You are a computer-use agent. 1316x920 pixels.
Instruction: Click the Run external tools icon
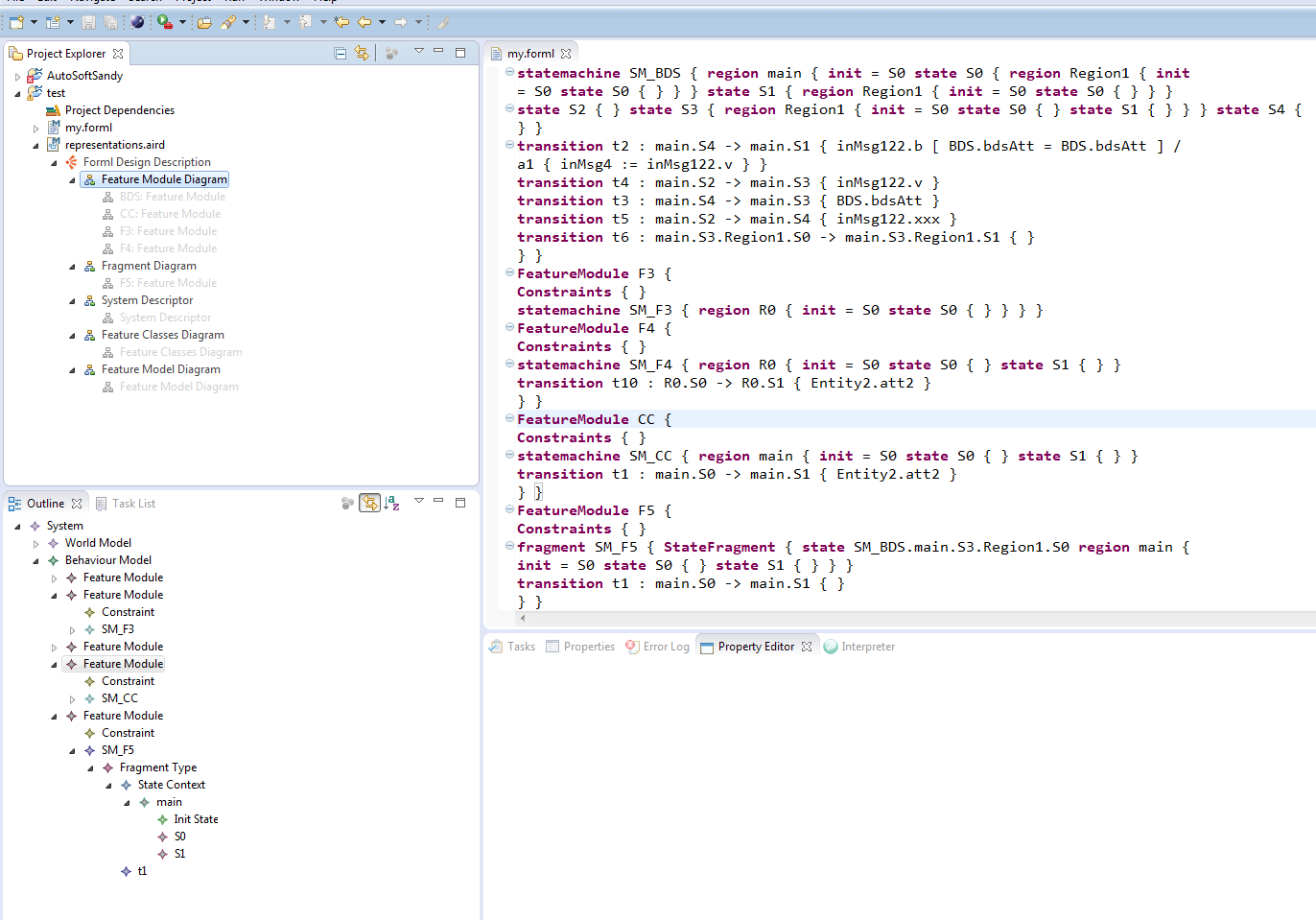pyautogui.click(x=165, y=22)
